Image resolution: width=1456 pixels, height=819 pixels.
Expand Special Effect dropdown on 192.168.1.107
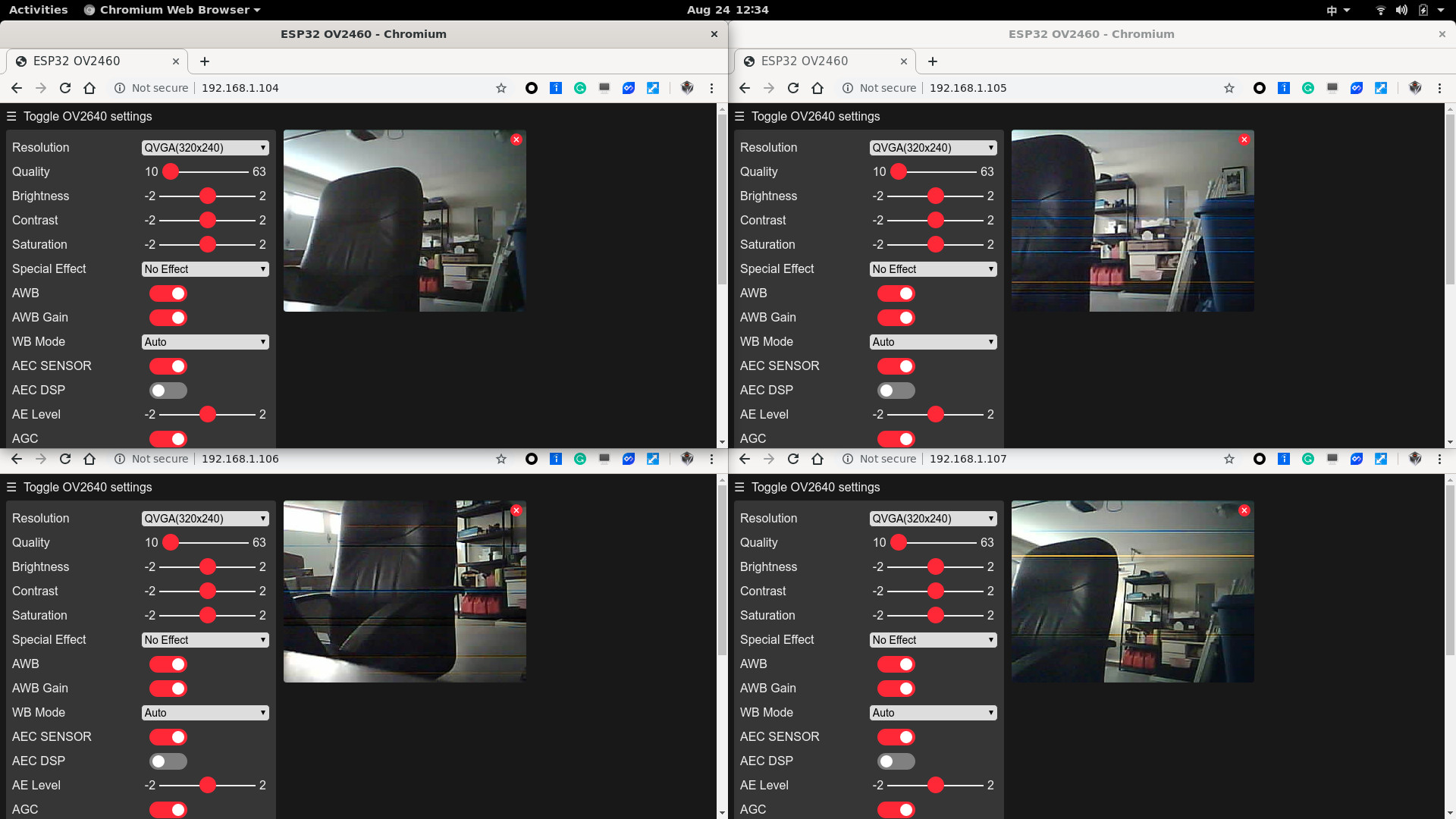coord(933,640)
